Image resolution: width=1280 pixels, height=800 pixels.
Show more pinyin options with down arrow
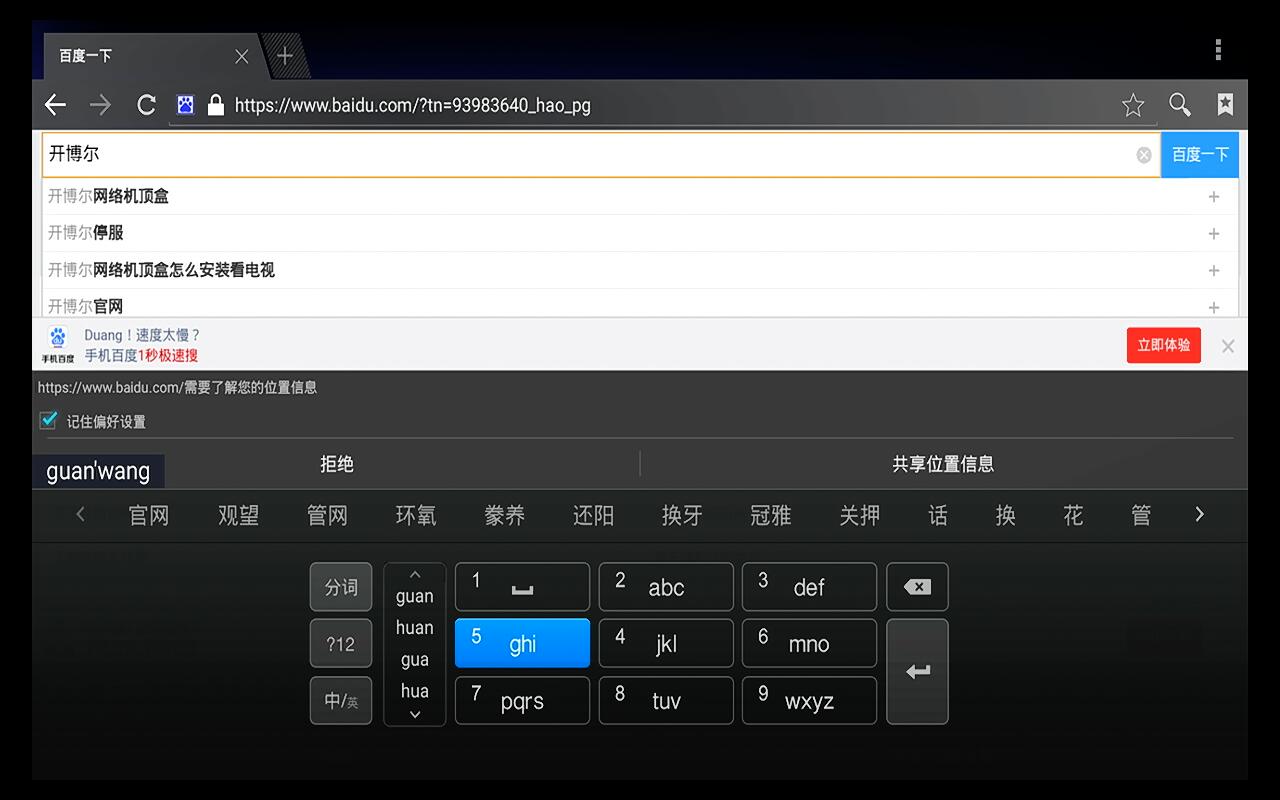414,714
